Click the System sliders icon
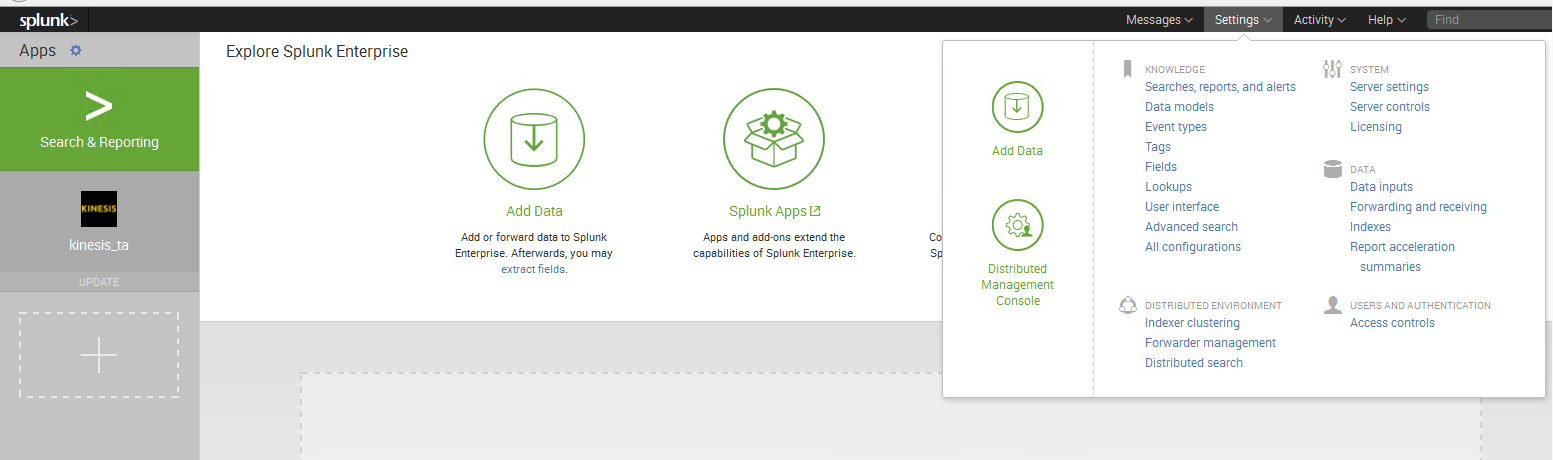 1332,69
